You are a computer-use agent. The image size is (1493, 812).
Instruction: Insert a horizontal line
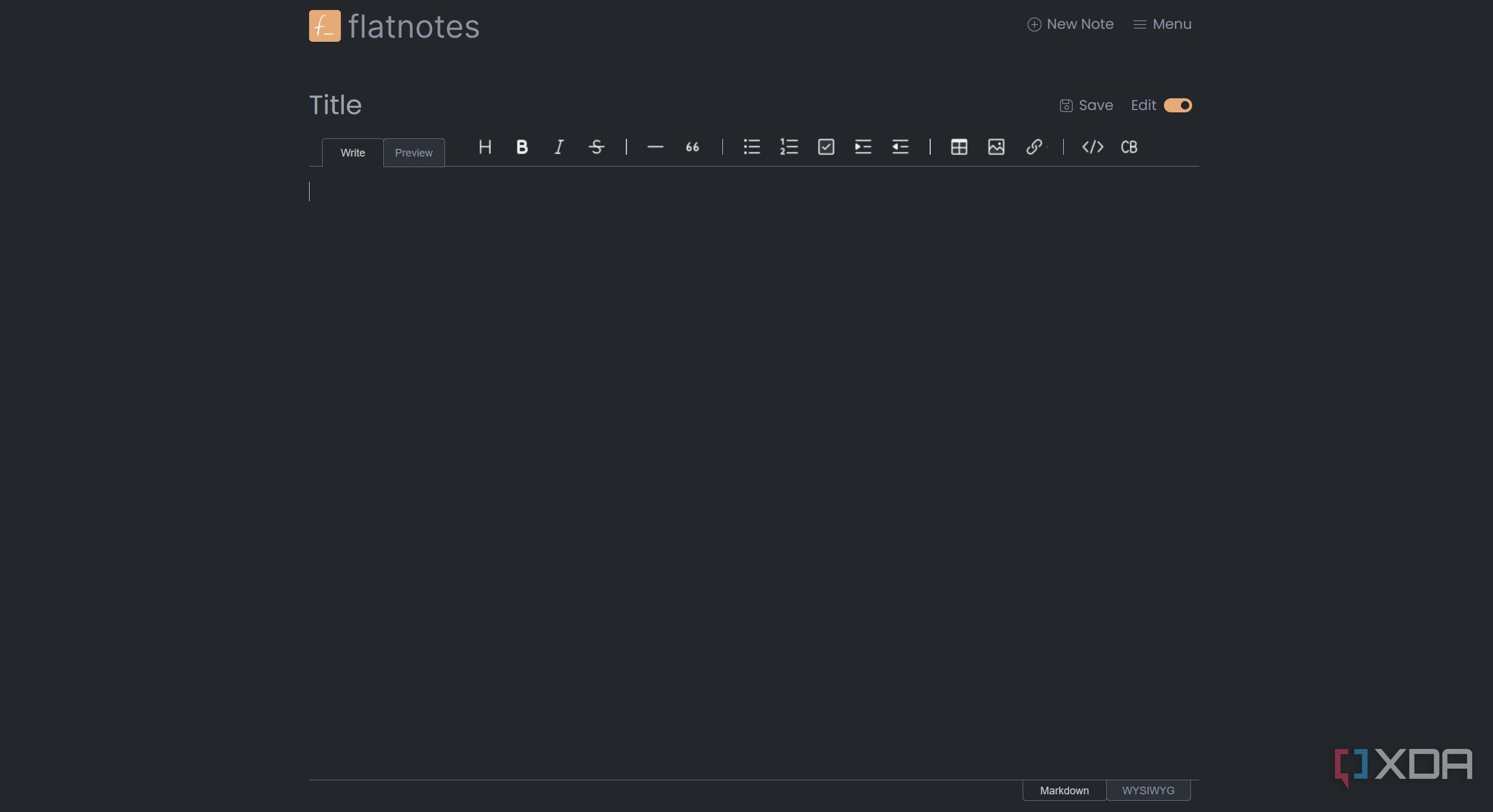pos(655,147)
